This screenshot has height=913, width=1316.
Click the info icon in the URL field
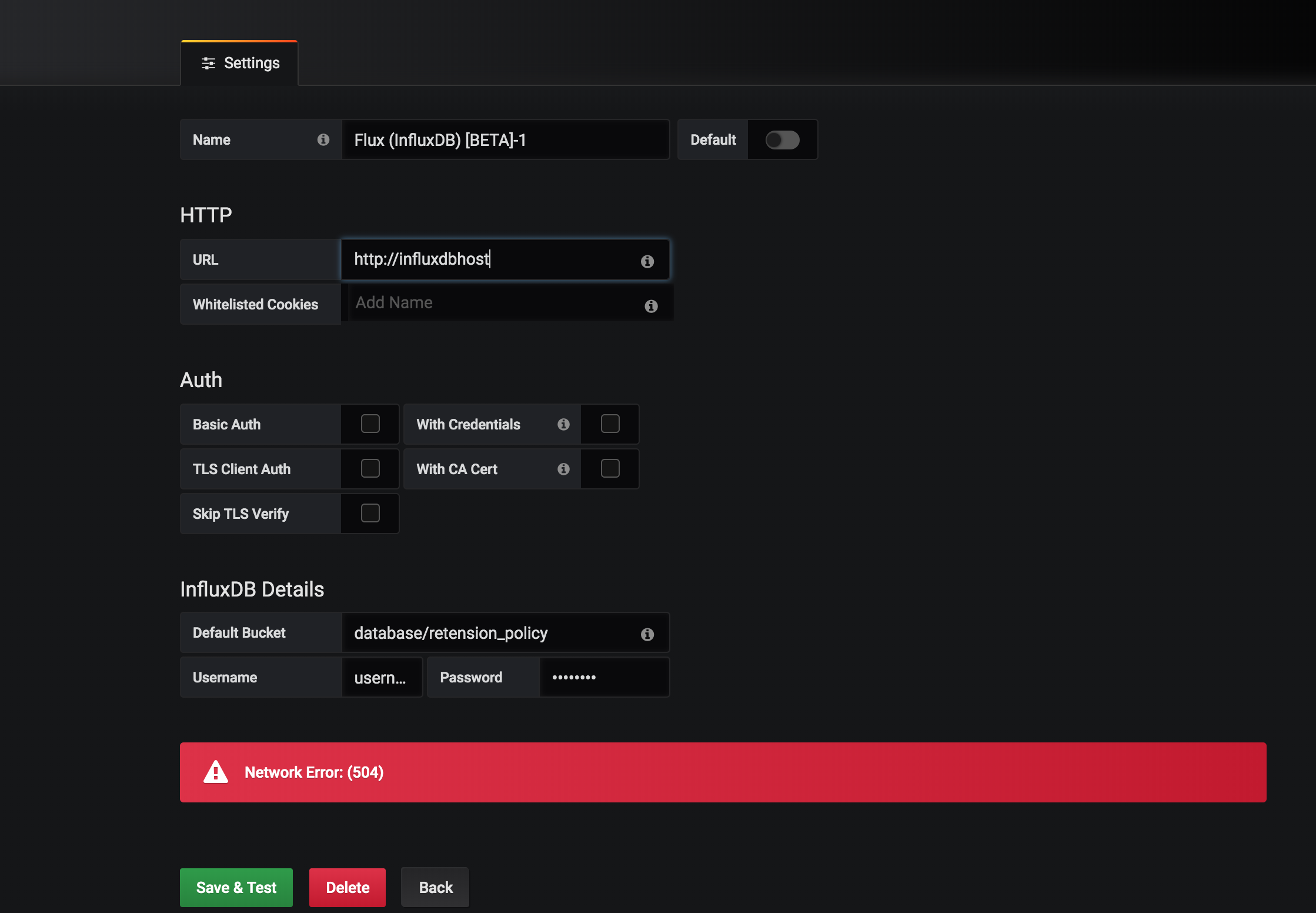(647, 261)
